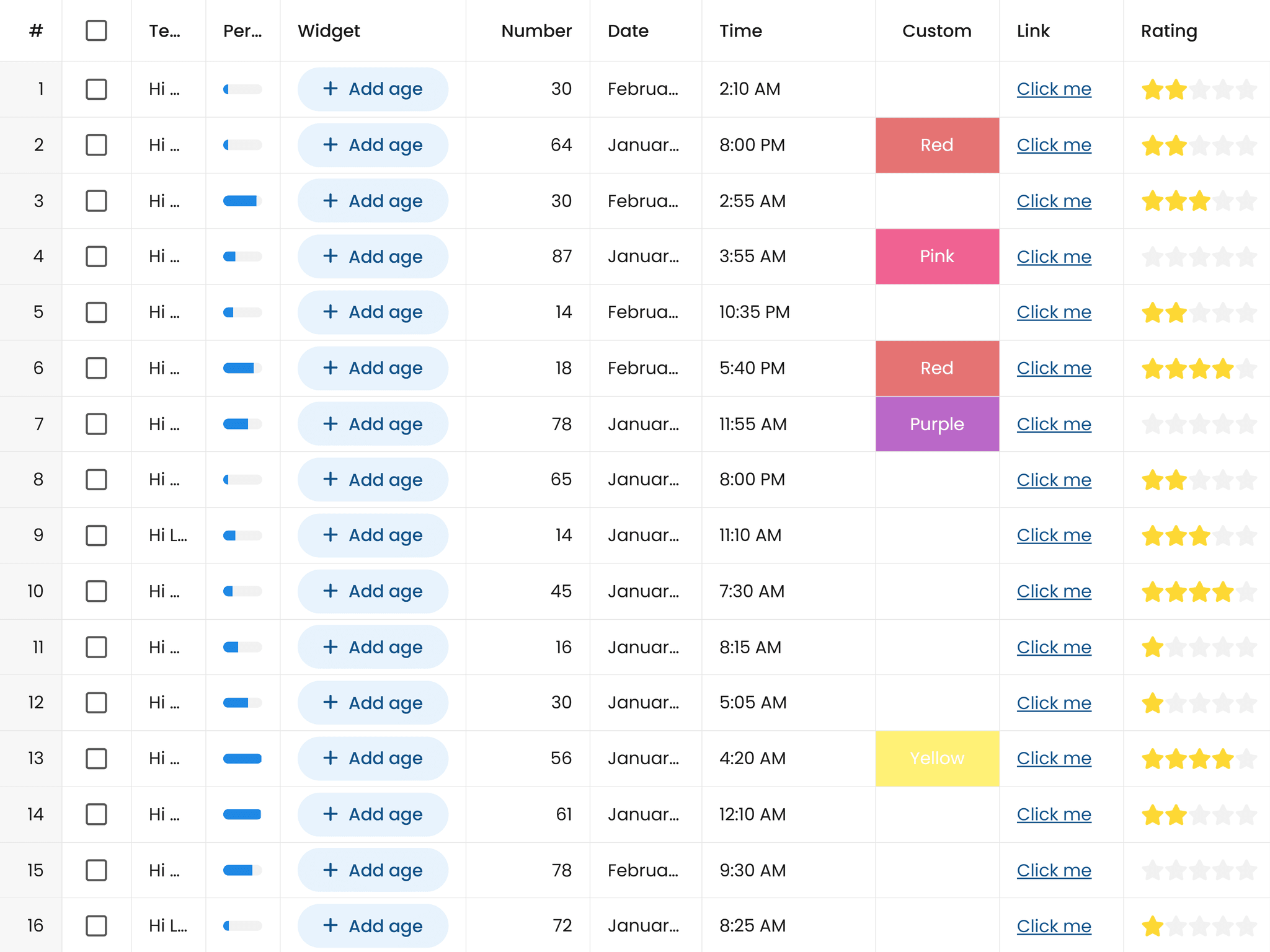This screenshot has width=1270, height=952.
Task: Click the fourth star in row 15's rating
Action: (1223, 870)
